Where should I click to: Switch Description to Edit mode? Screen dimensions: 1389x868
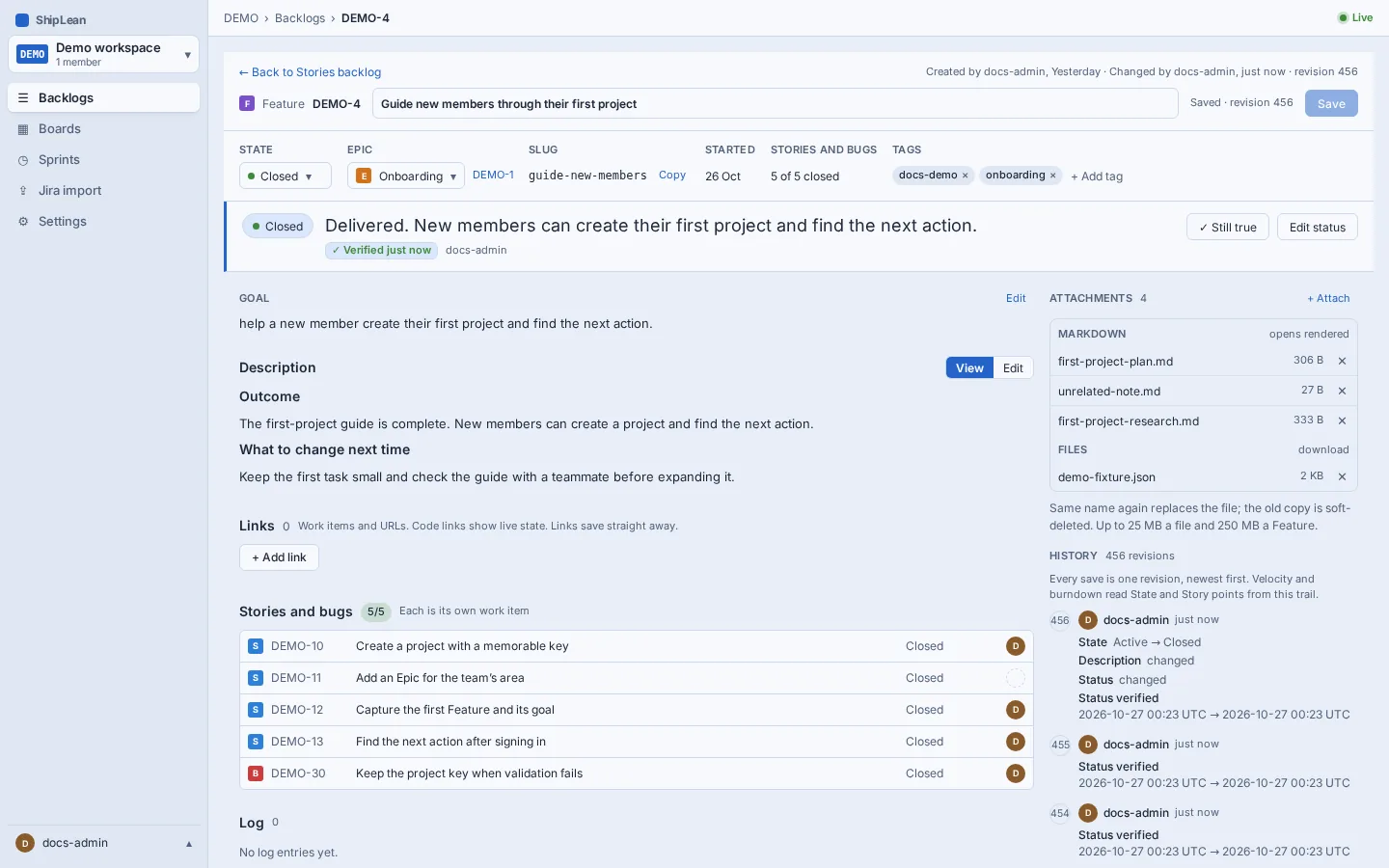click(1013, 367)
